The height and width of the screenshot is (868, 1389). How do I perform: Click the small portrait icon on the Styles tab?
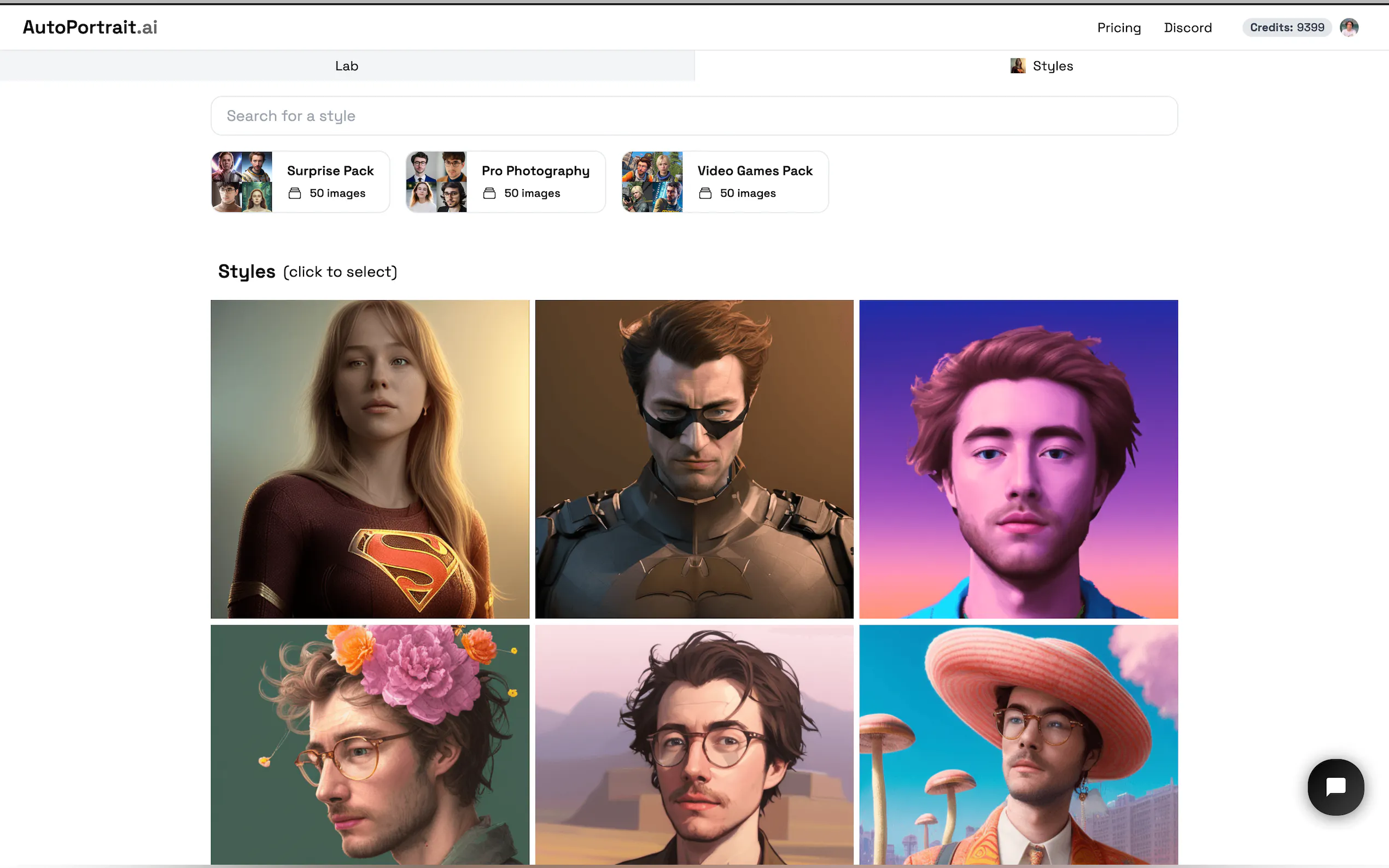(1019, 66)
